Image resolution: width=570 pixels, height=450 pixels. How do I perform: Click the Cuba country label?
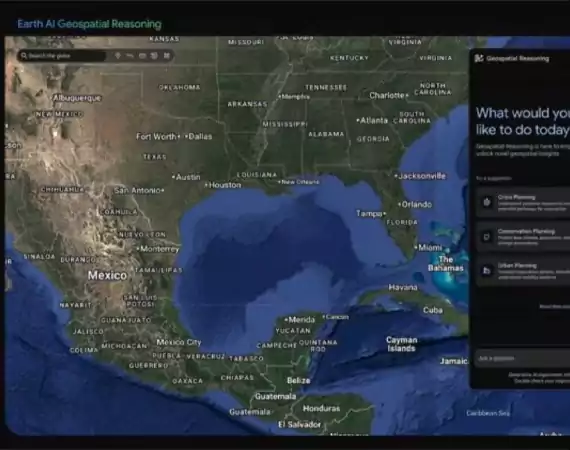coord(433,310)
